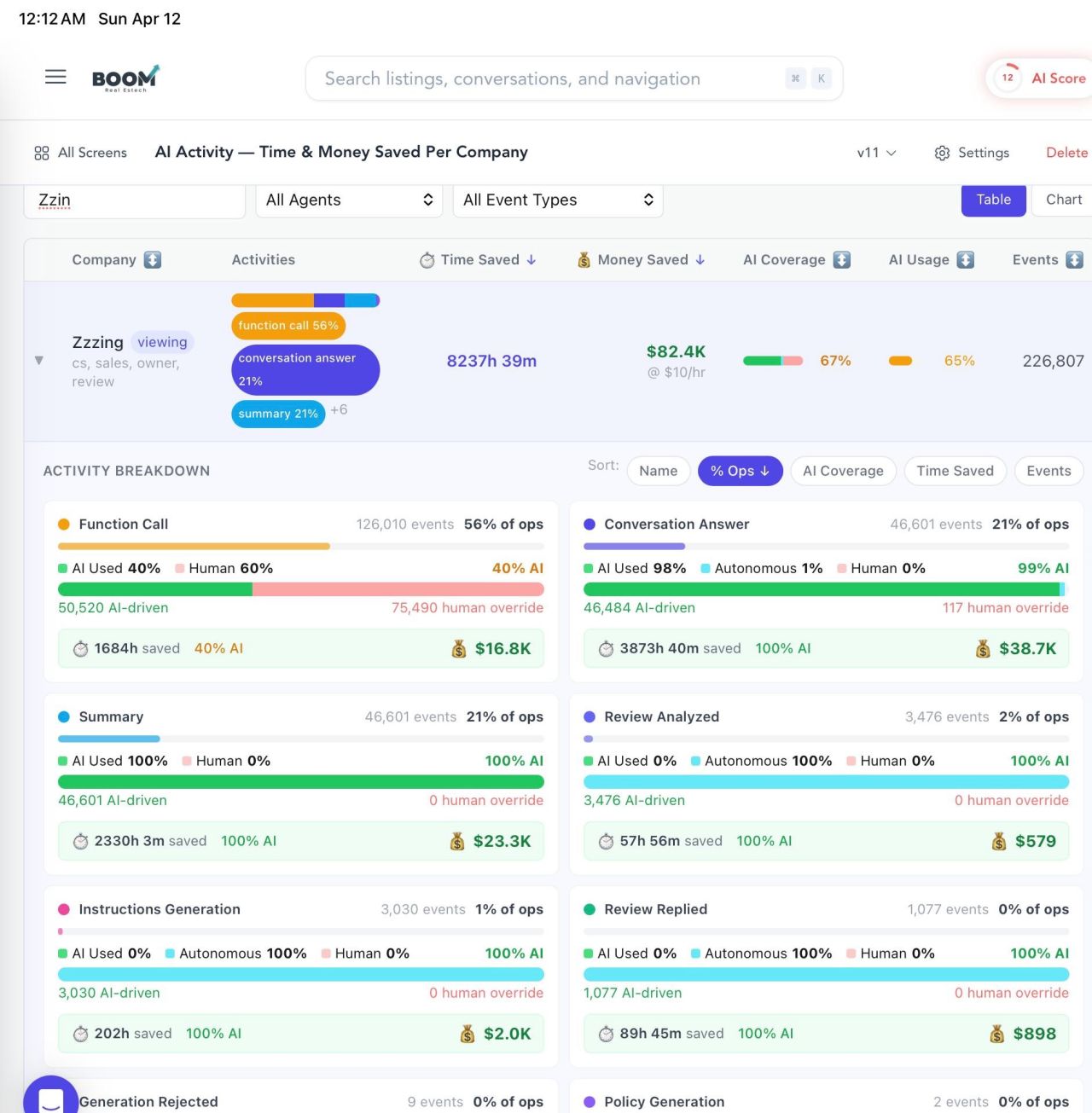Click the money bag icon beside $16.8K
1092x1113 pixels.
459,649
